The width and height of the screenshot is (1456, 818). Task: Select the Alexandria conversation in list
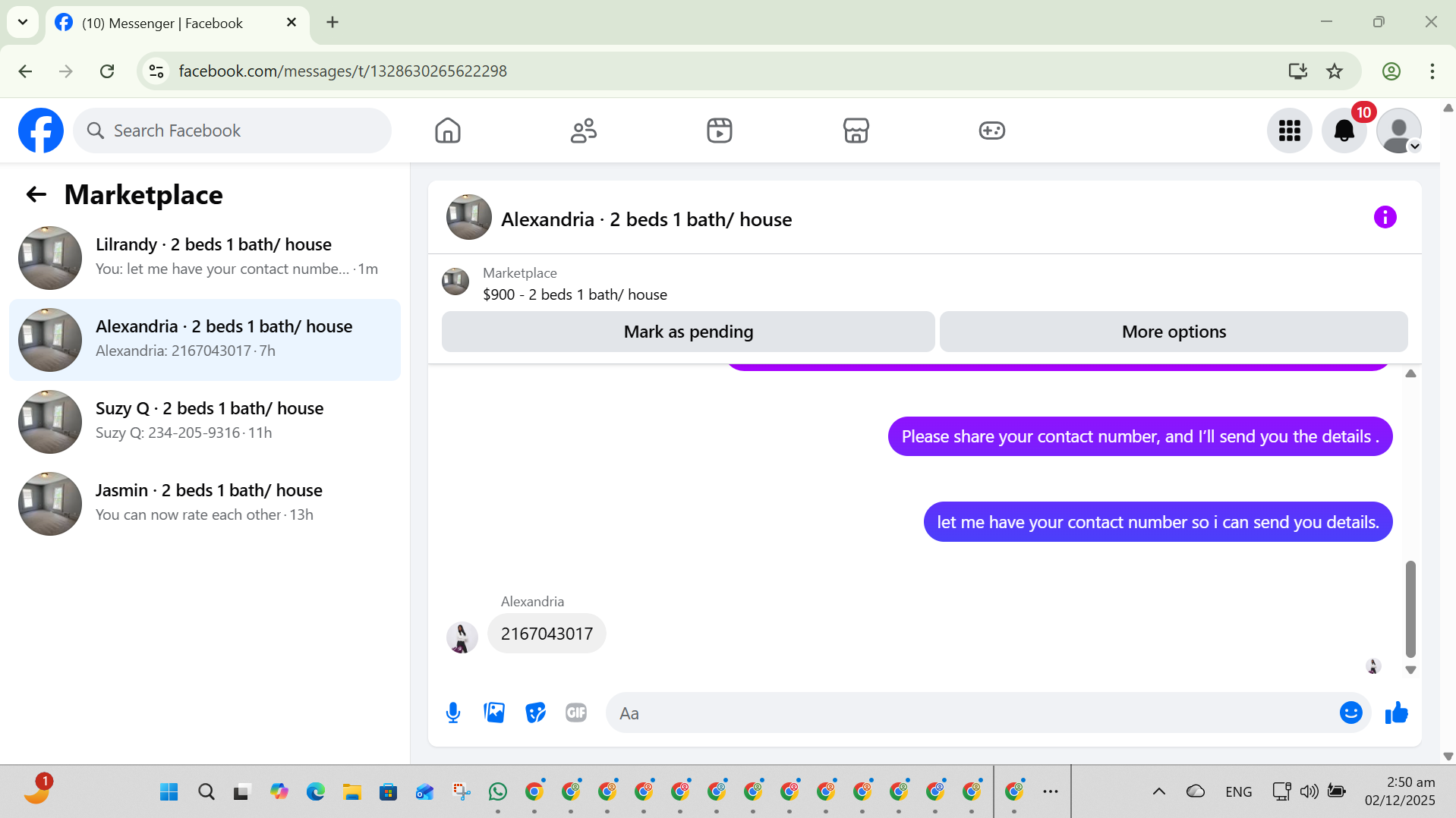coord(205,340)
